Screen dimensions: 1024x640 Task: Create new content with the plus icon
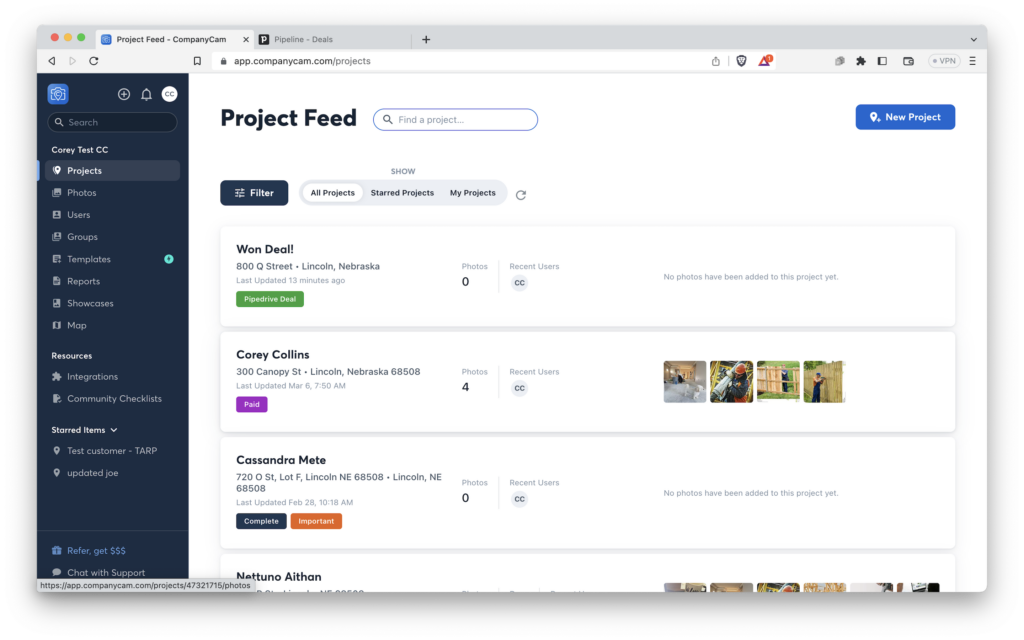124,94
